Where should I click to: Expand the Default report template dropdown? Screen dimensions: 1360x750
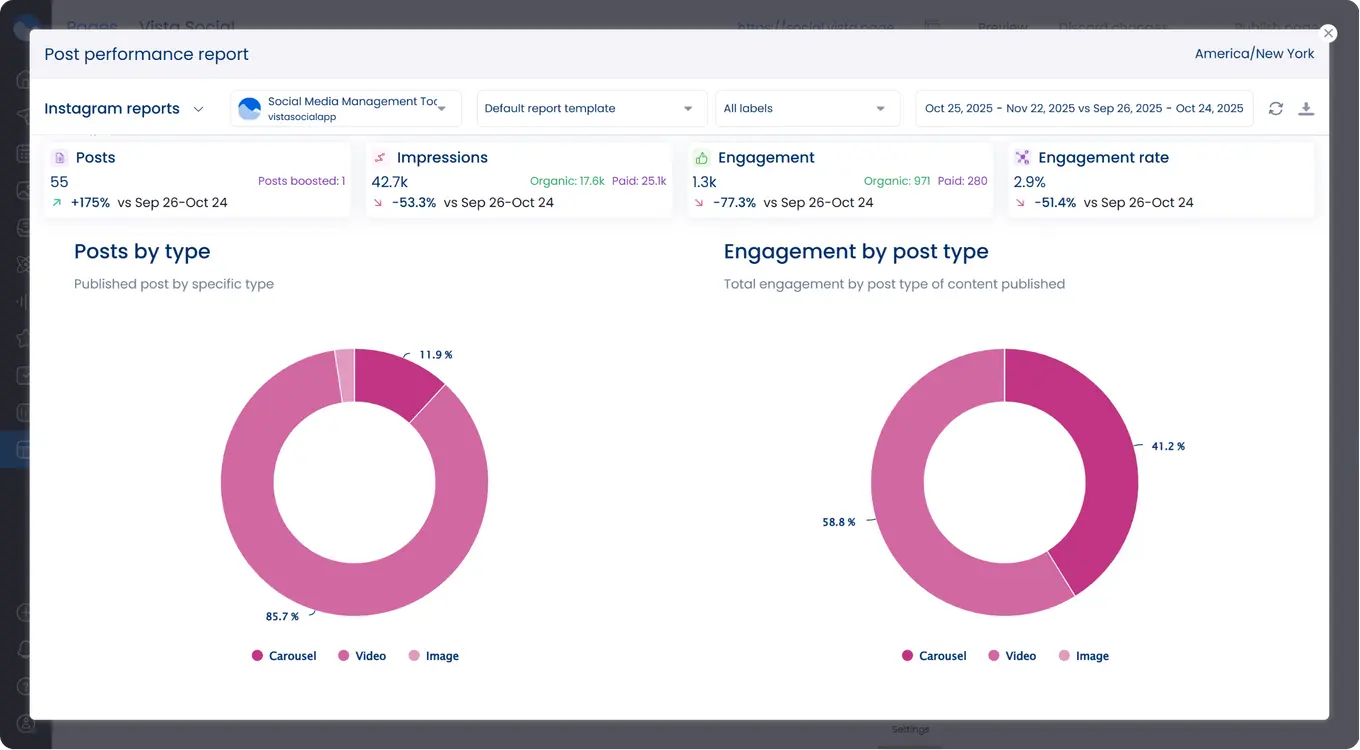589,109
